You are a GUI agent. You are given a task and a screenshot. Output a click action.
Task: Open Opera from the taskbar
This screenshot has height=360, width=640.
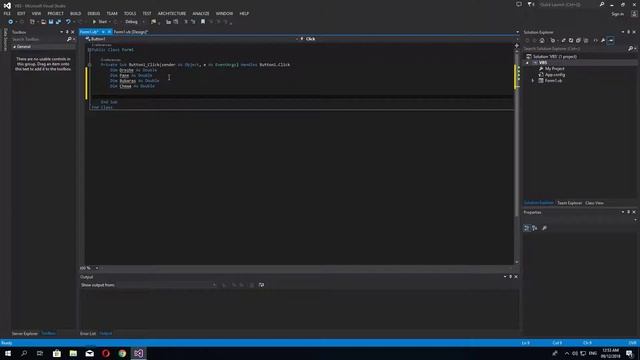point(106,353)
